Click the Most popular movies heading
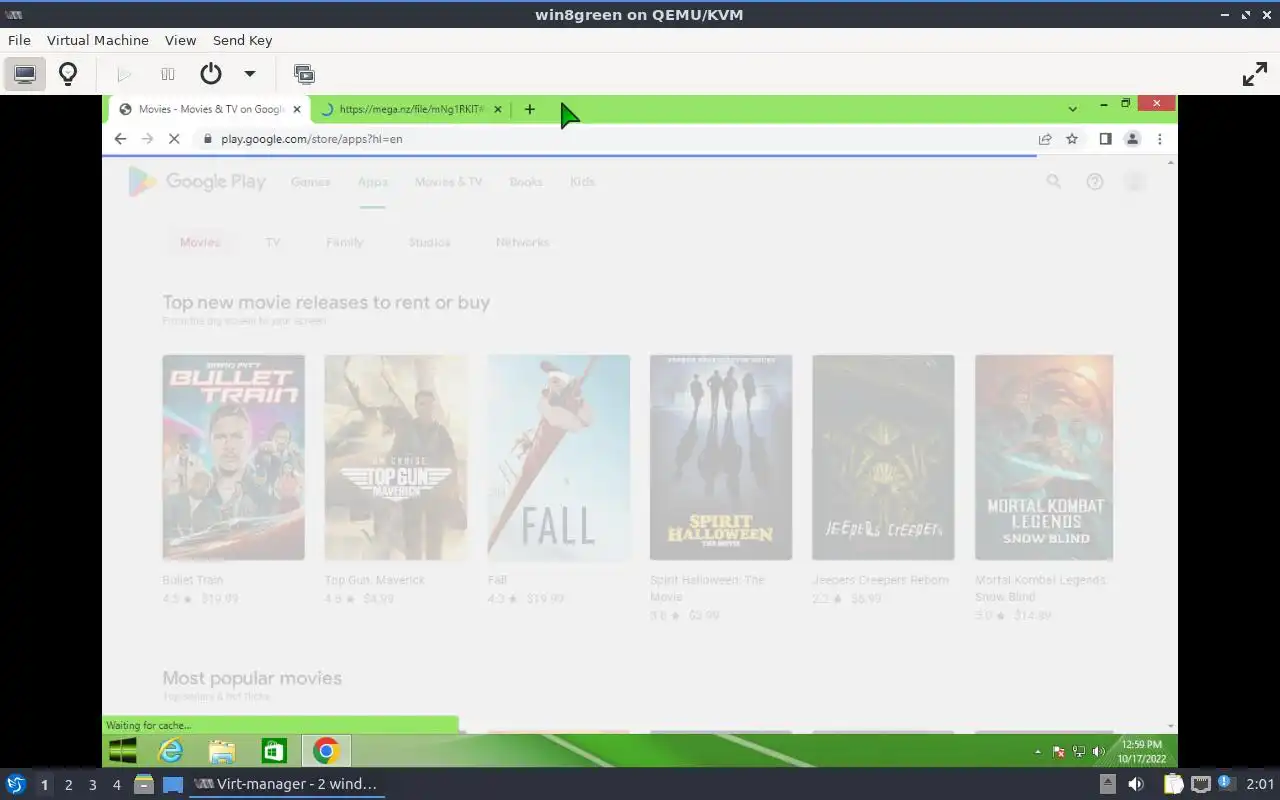This screenshot has height=800, width=1280. pos(252,678)
